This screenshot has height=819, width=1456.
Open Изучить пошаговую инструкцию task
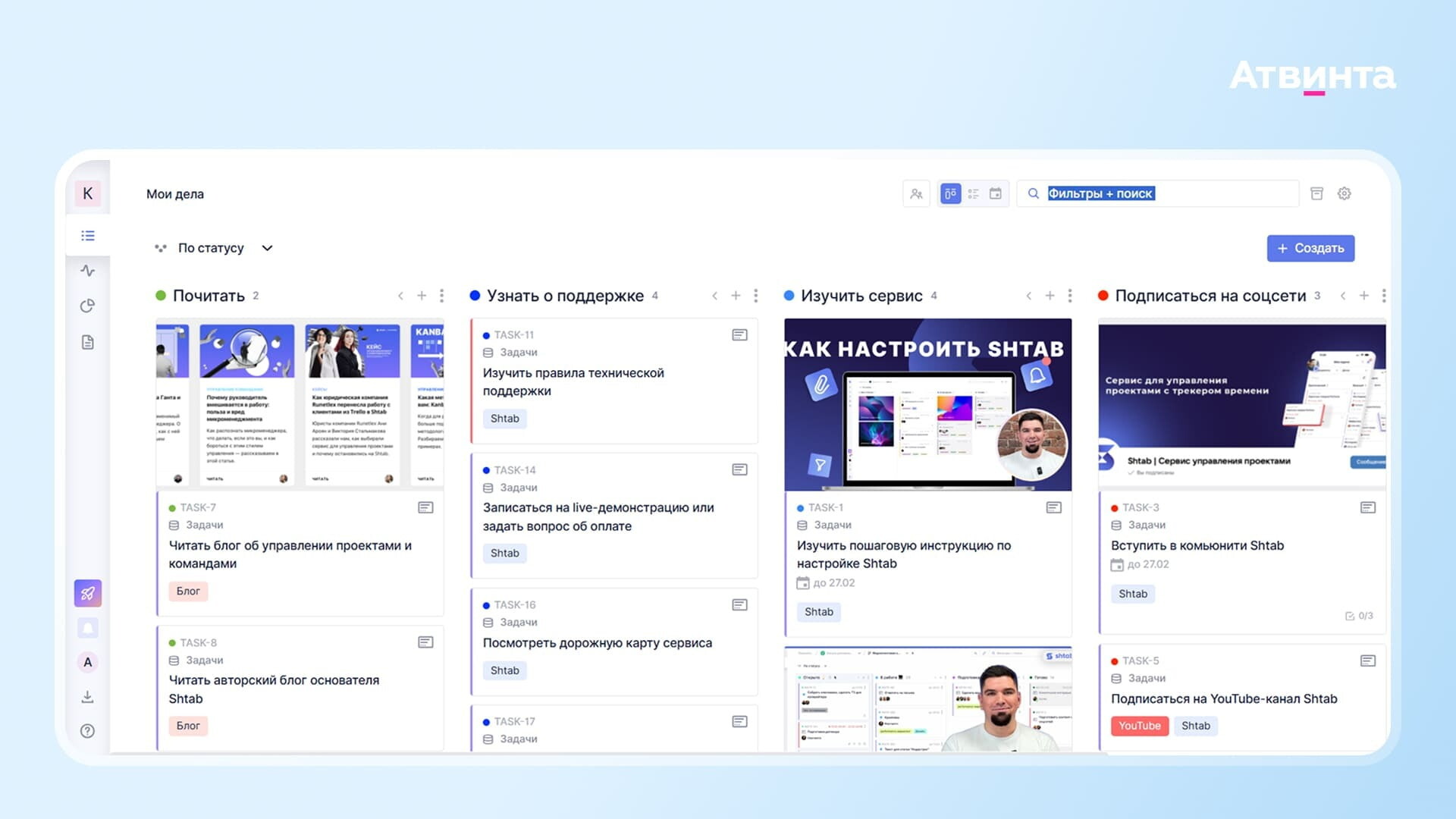tap(904, 554)
